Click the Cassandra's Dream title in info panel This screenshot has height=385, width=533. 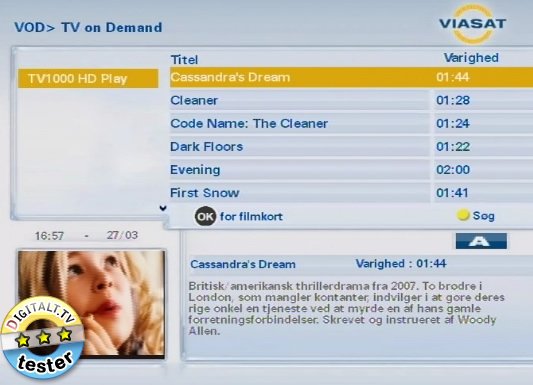(x=243, y=264)
